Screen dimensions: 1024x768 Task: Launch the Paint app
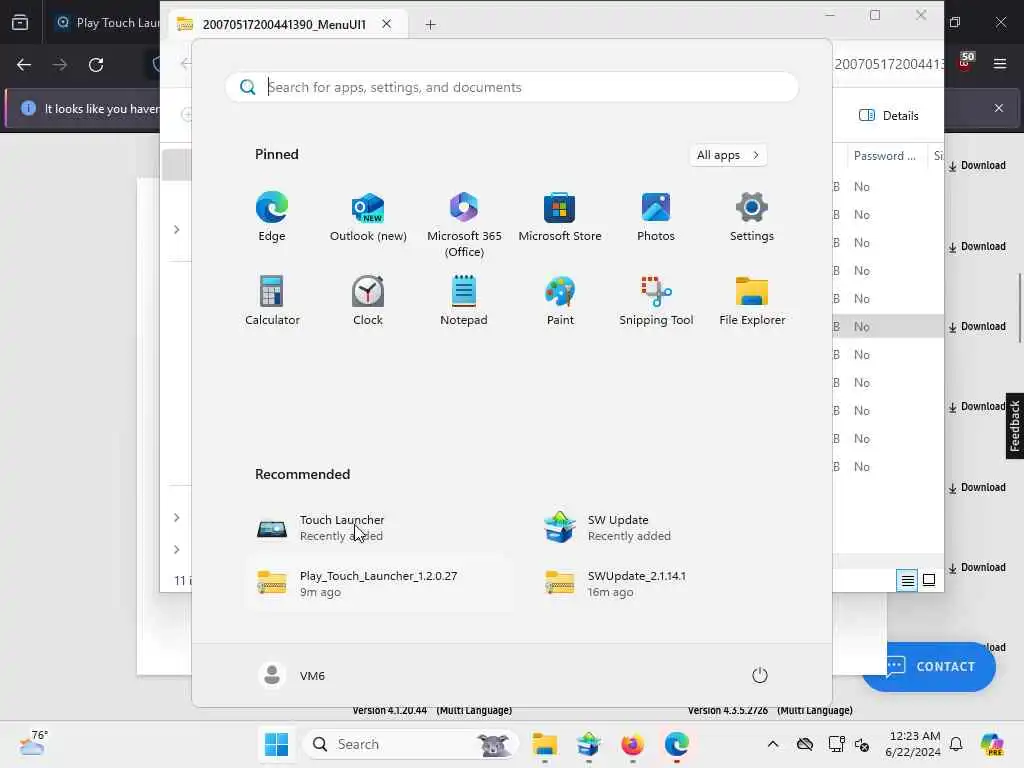(560, 301)
